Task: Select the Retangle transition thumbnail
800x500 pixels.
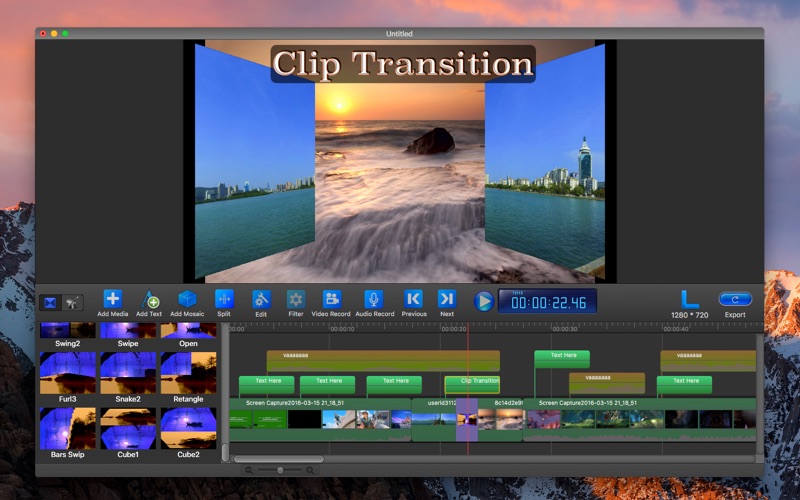Action: coord(188,373)
